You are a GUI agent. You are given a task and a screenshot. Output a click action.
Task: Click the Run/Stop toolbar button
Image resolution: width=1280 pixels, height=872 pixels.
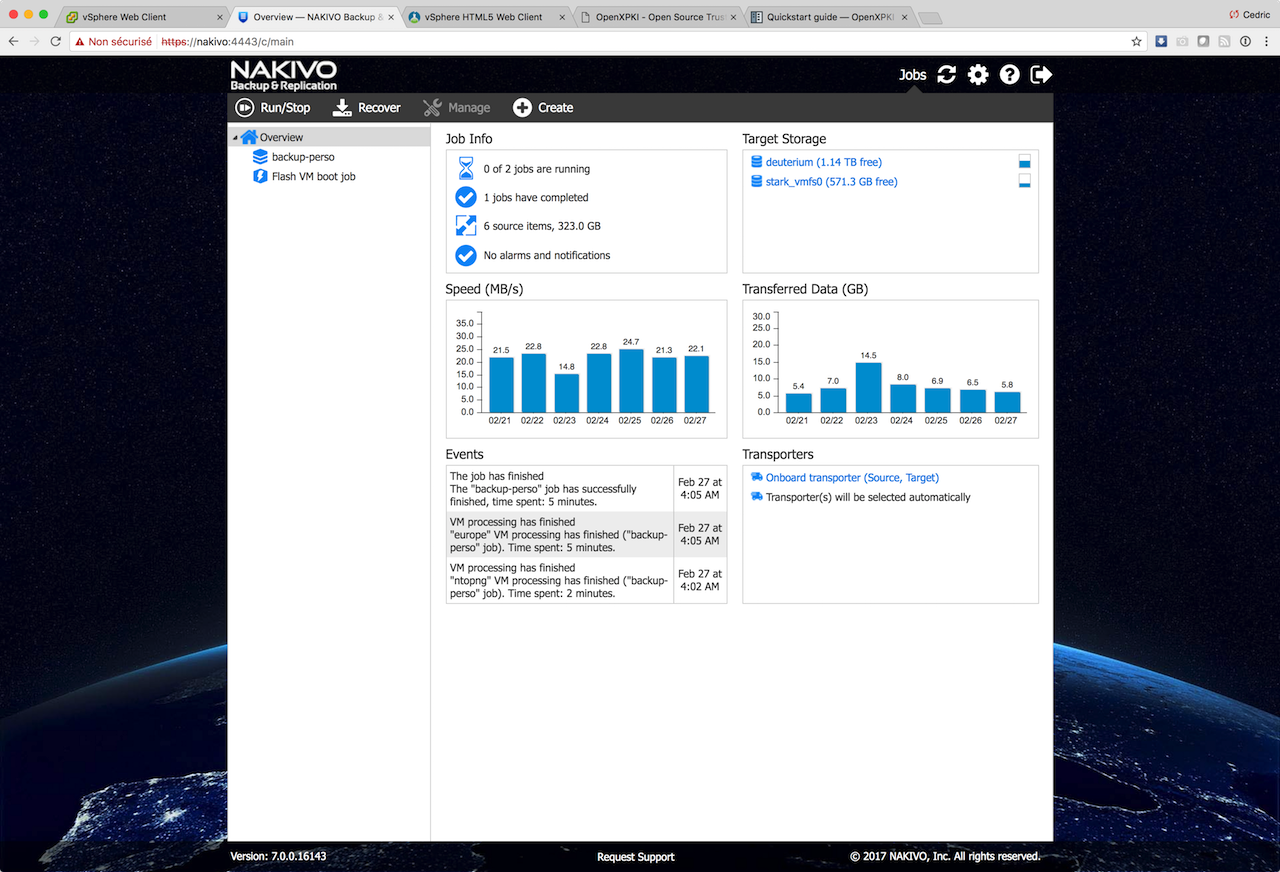coord(273,108)
